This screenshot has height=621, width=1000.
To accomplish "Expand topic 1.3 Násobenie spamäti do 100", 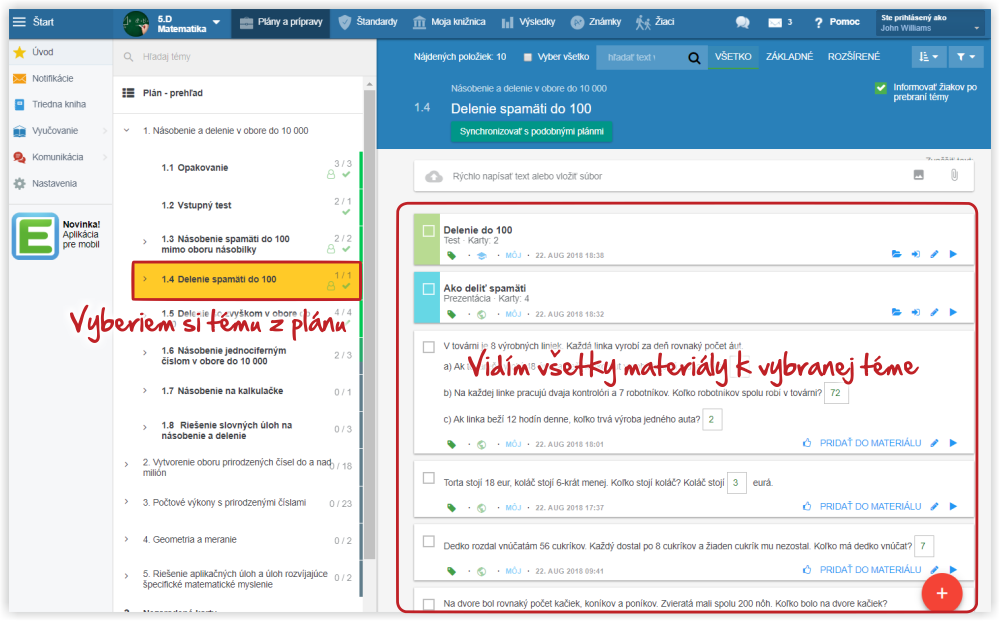I will [x=145, y=242].
